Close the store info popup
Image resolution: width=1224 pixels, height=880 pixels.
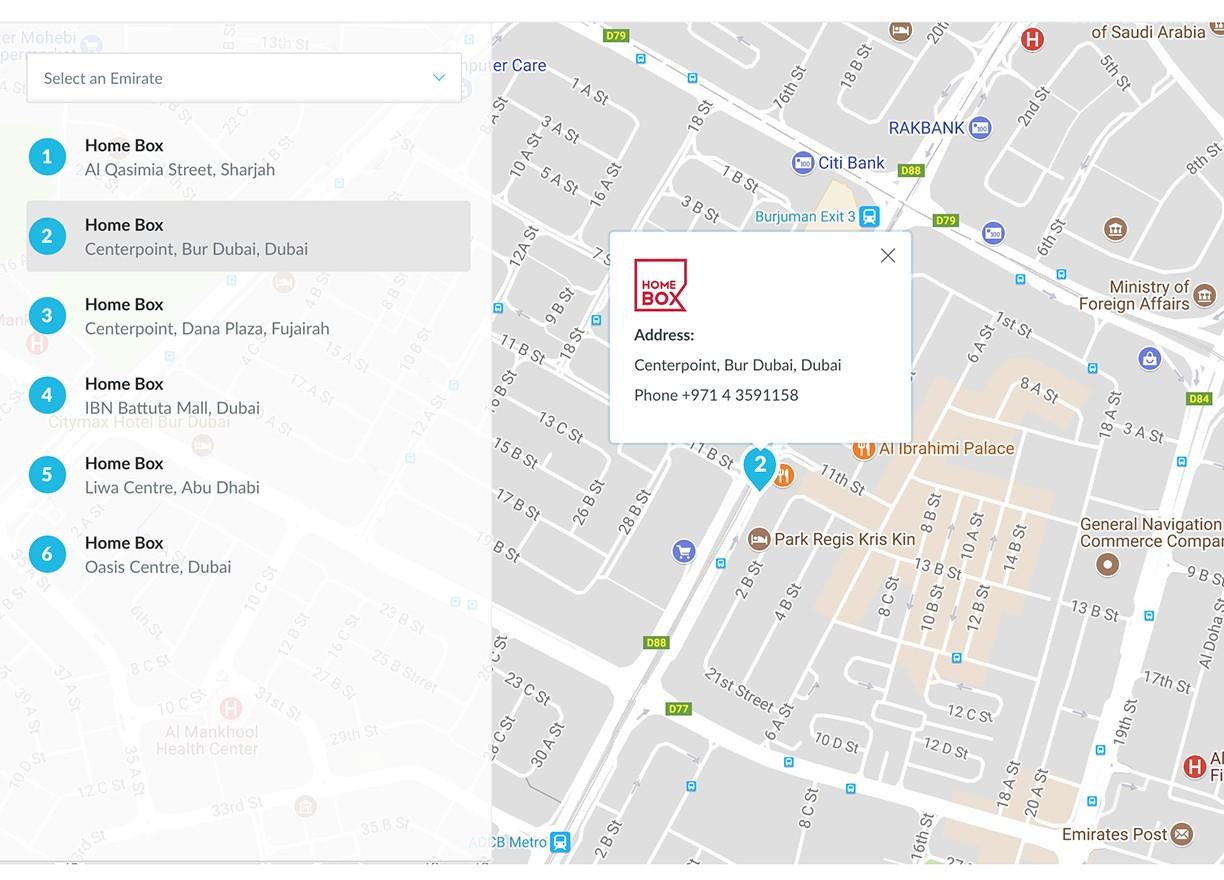[x=887, y=256]
